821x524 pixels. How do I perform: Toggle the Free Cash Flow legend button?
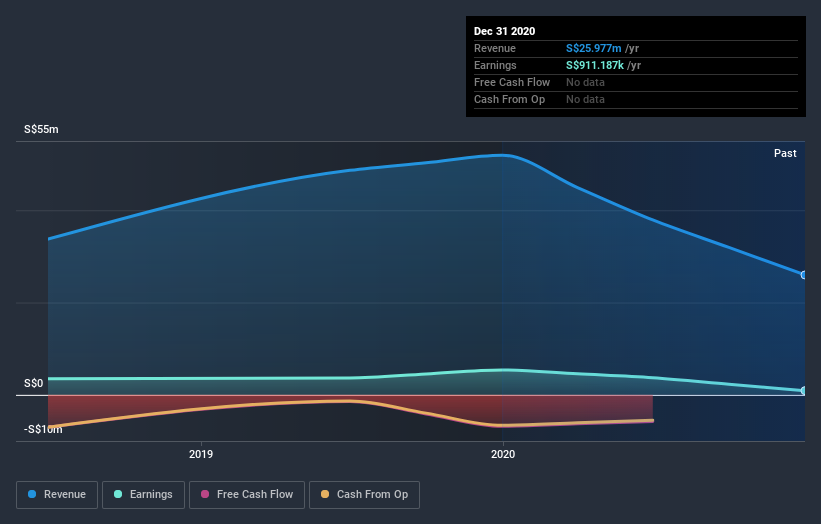point(247,495)
